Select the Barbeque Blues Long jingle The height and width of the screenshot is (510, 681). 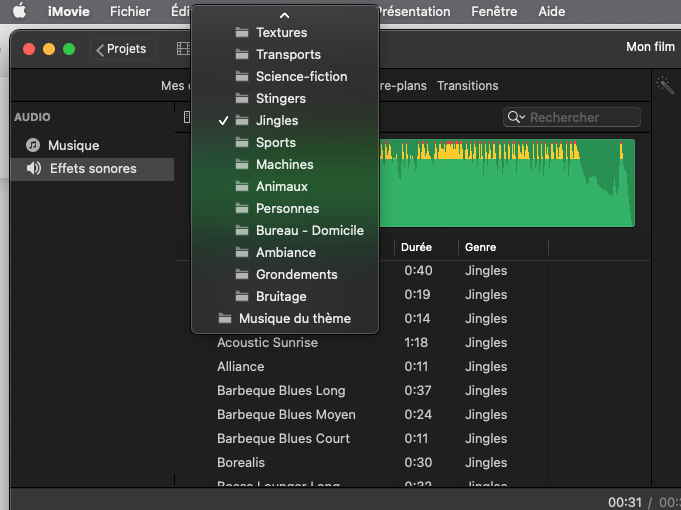(281, 391)
